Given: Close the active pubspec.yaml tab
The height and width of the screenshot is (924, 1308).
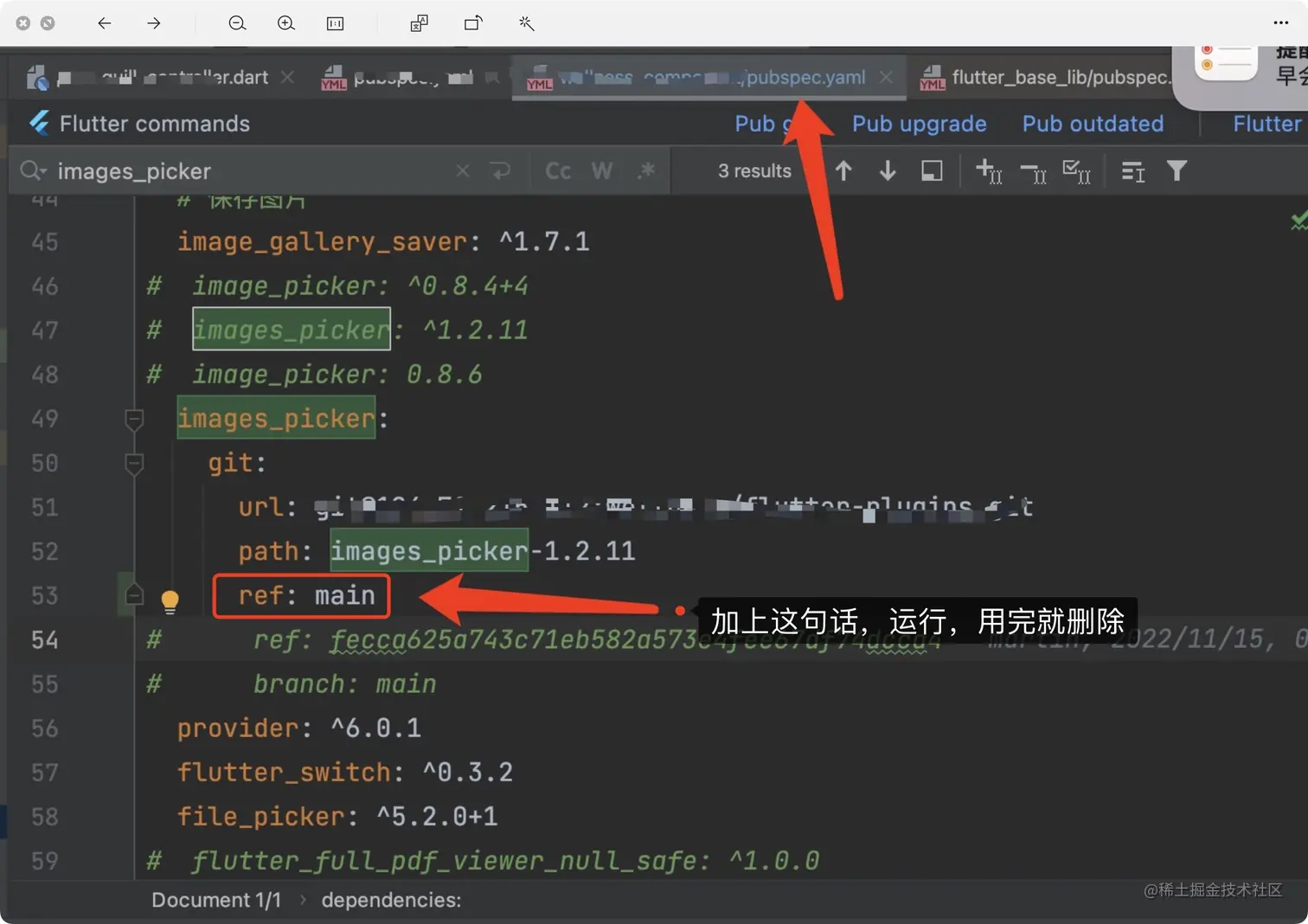Looking at the screenshot, I should coord(886,77).
